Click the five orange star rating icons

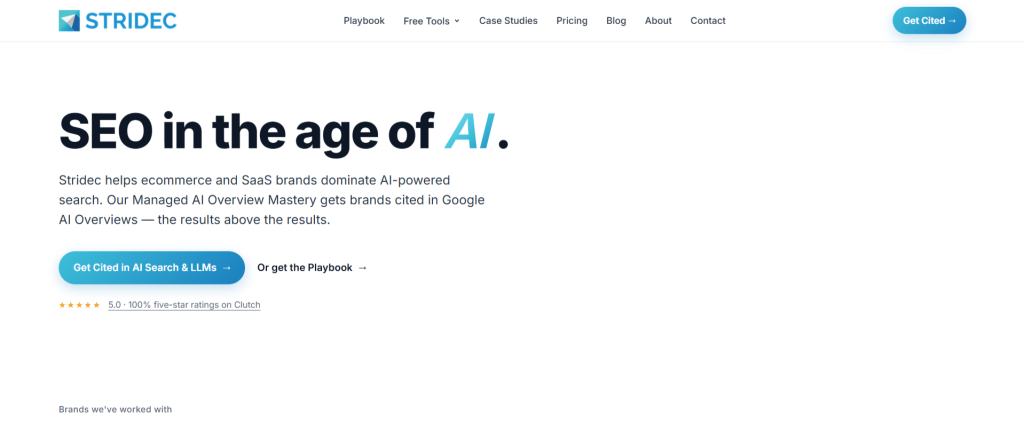(80, 305)
